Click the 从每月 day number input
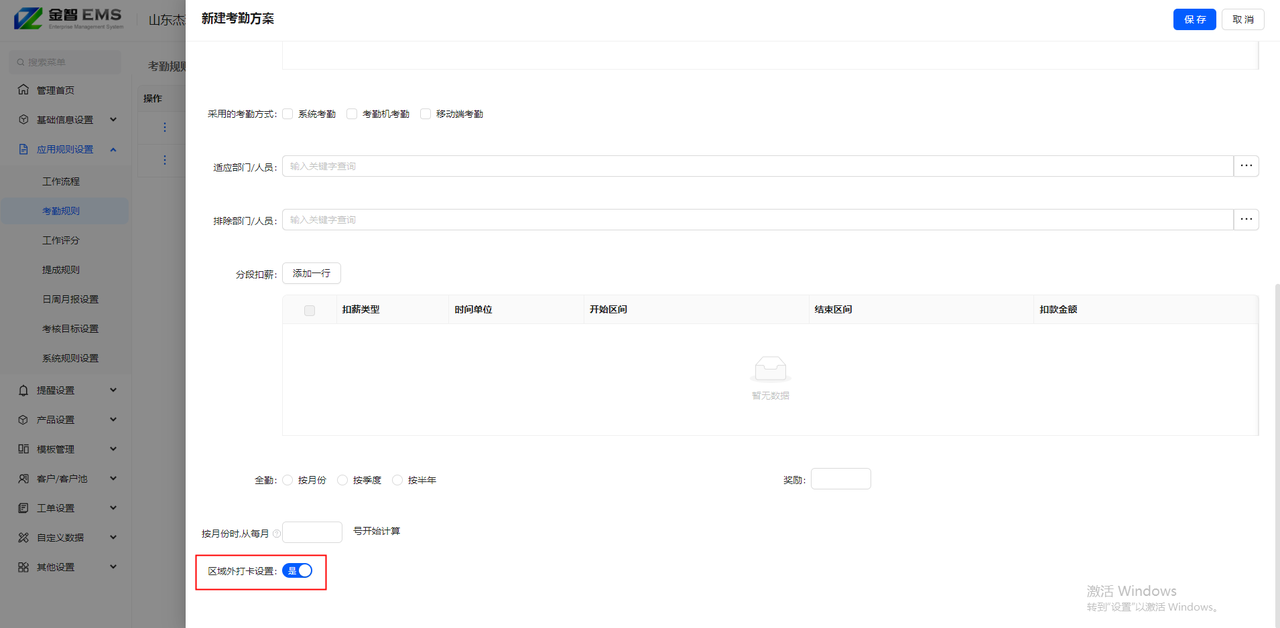Viewport: 1280px width, 628px height. 312,532
